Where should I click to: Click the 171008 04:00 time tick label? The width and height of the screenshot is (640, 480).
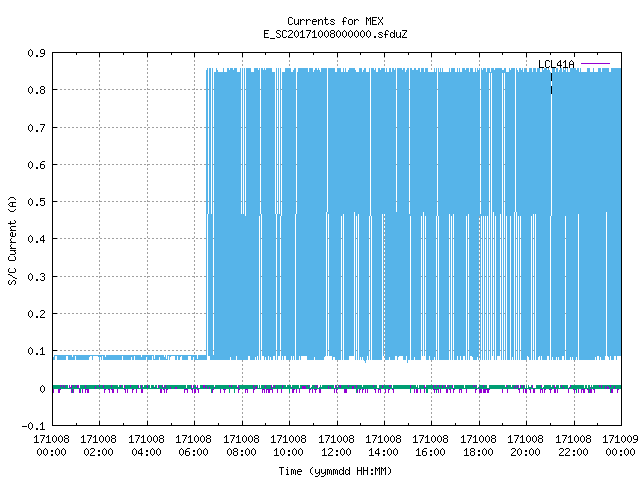pyautogui.click(x=146, y=446)
